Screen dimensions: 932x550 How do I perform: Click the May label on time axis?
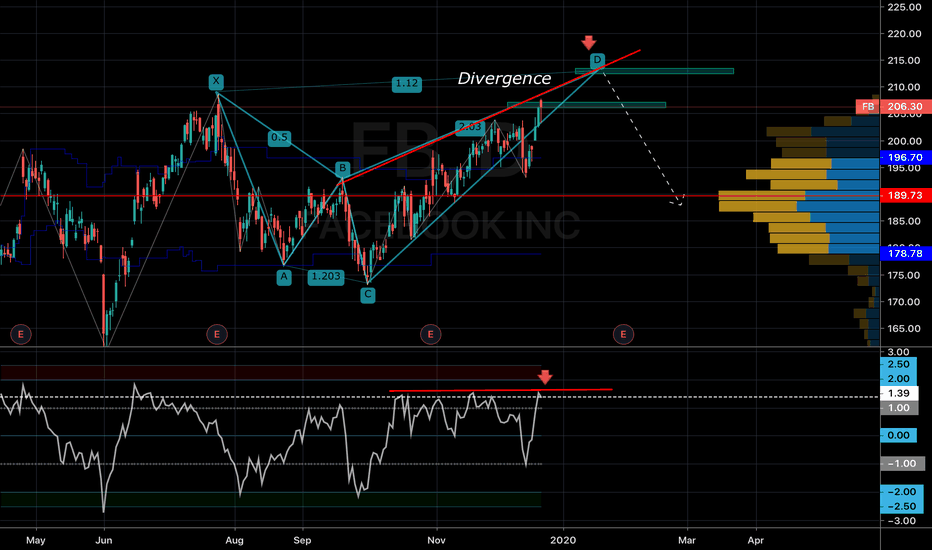click(x=36, y=540)
